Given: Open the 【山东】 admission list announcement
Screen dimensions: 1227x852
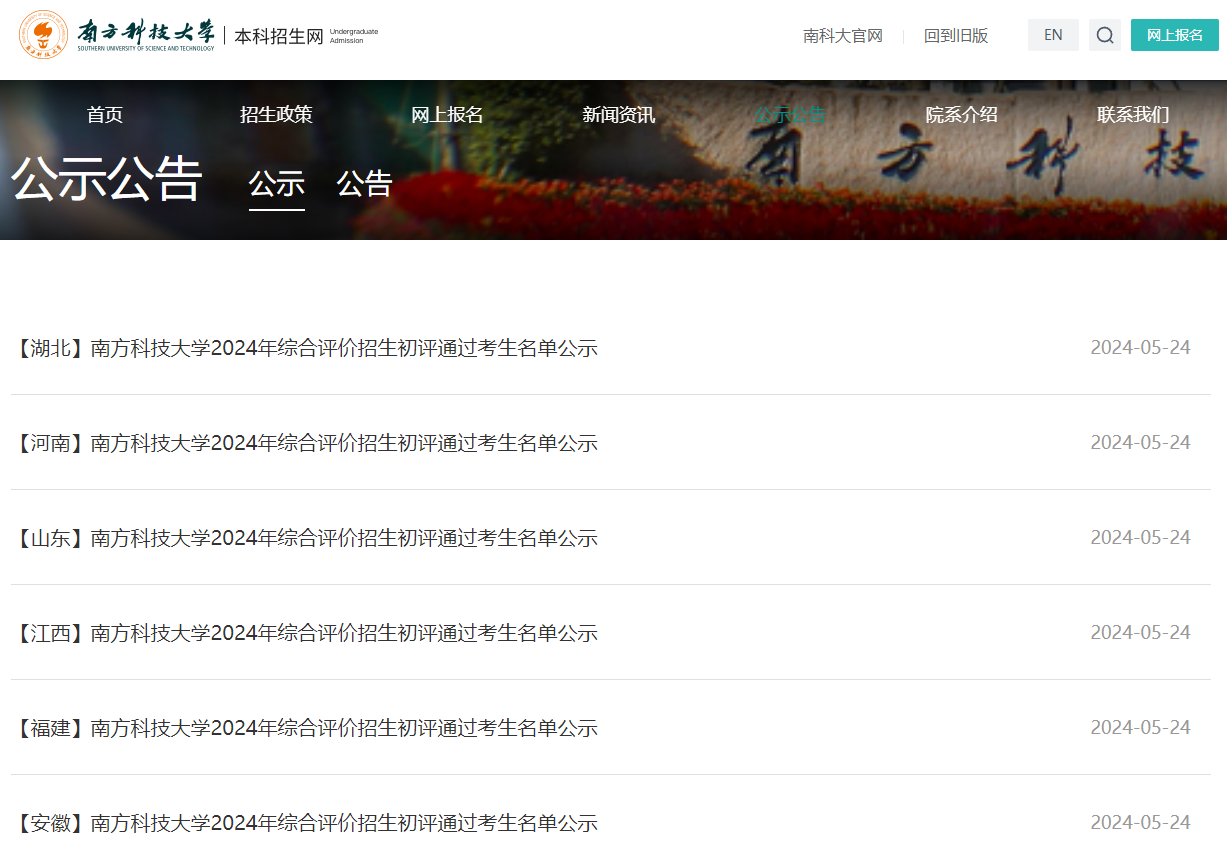Looking at the screenshot, I should click(305, 538).
